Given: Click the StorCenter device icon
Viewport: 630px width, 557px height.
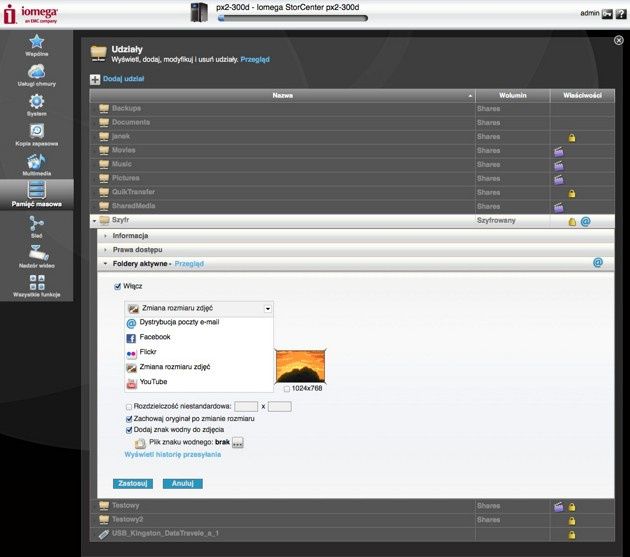Looking at the screenshot, I should [199, 12].
